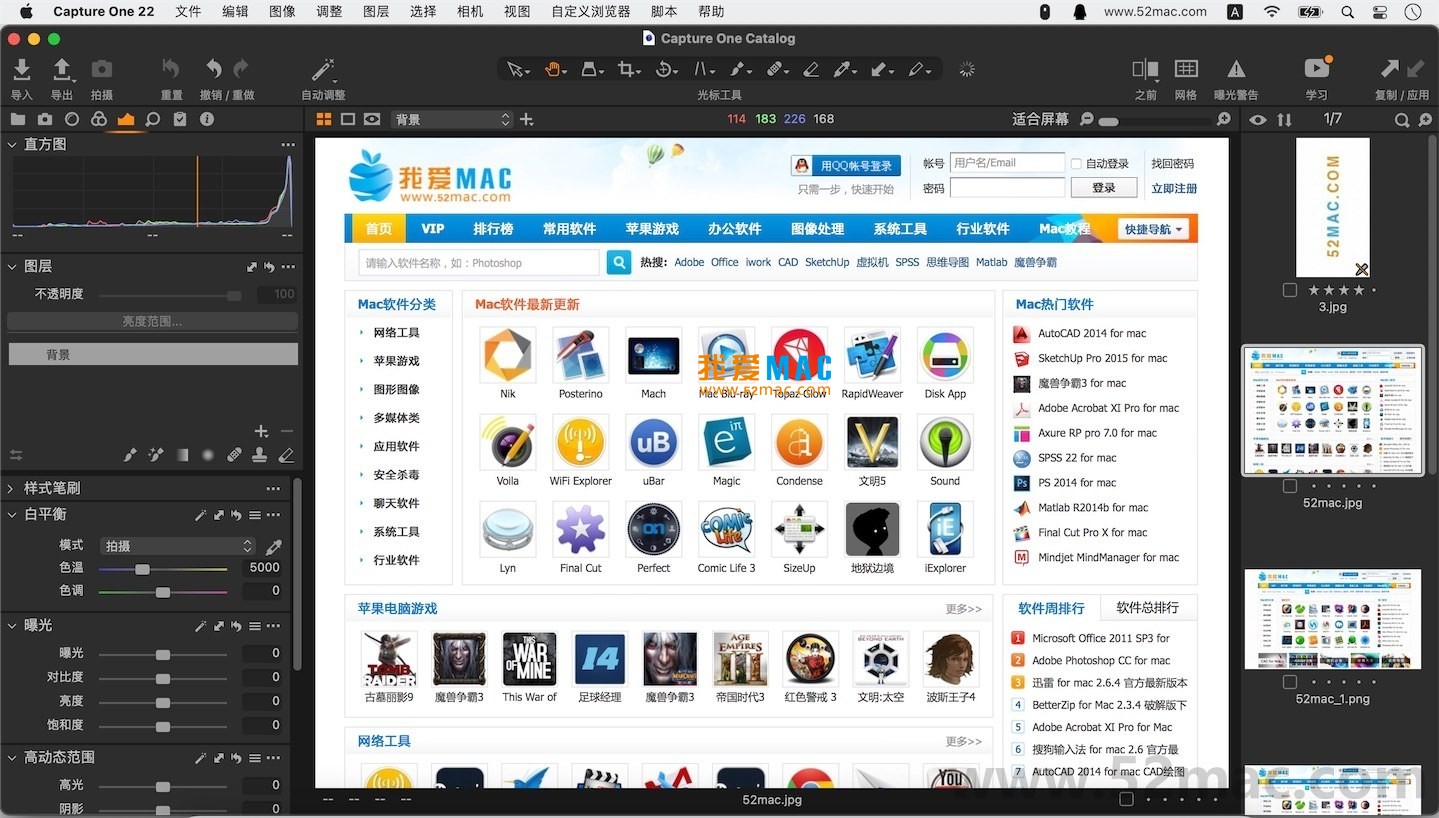Collapse the 曝光 panel
The height and width of the screenshot is (818, 1439).
pos(12,625)
